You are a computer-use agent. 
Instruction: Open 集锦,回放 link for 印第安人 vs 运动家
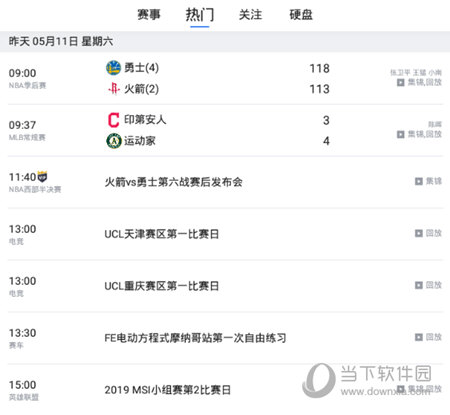425,134
